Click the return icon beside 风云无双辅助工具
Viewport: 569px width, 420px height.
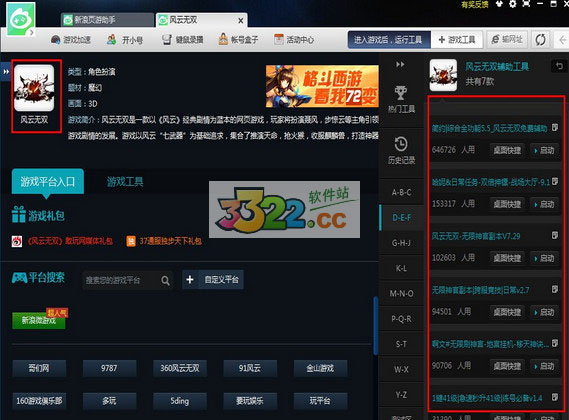pyautogui.click(x=559, y=66)
